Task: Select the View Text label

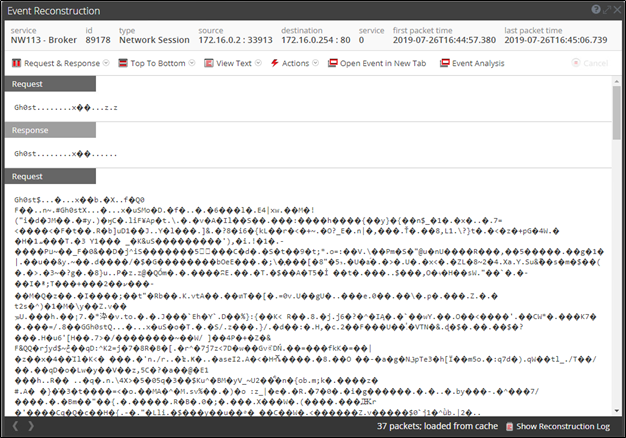Action: pyautogui.click(x=234, y=63)
